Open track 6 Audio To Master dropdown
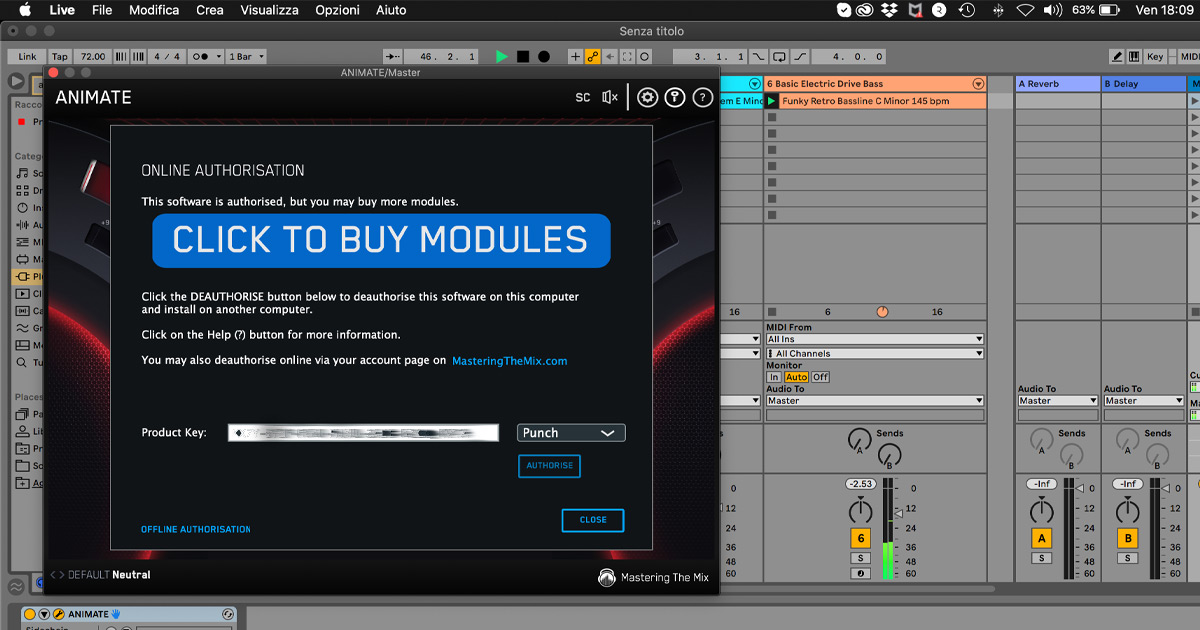This screenshot has width=1200, height=630. tap(875, 401)
